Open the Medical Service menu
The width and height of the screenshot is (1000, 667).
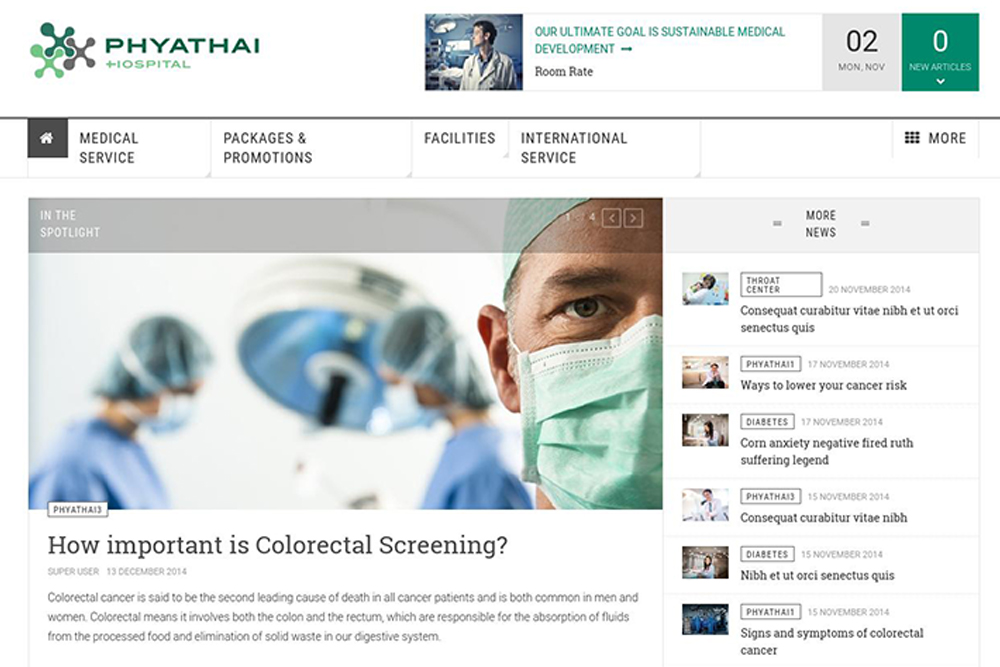click(108, 148)
